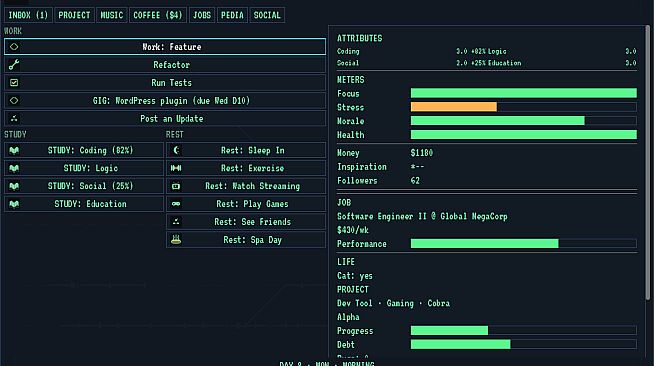Select STUDY: Logic

(x=84, y=168)
